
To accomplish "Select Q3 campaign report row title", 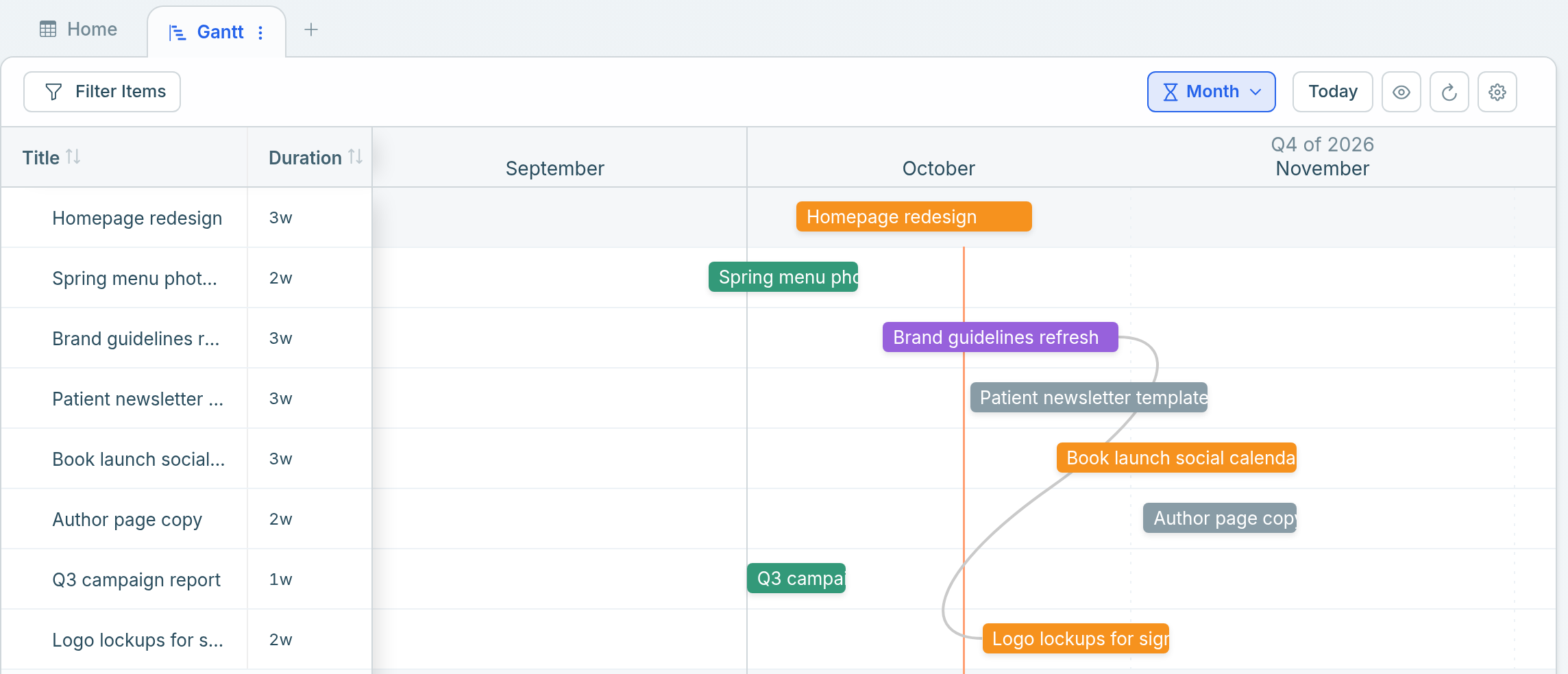I will (136, 579).
